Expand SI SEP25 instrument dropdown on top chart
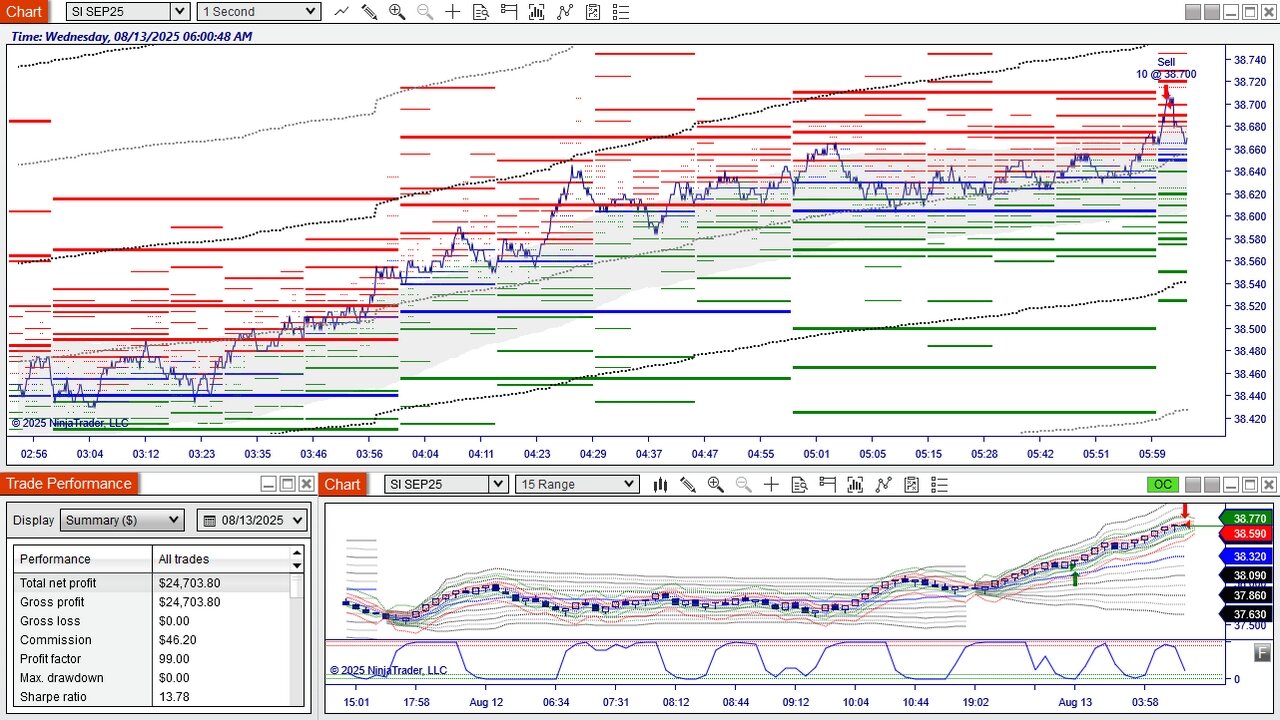Viewport: 1280px width, 720px height. [x=180, y=12]
